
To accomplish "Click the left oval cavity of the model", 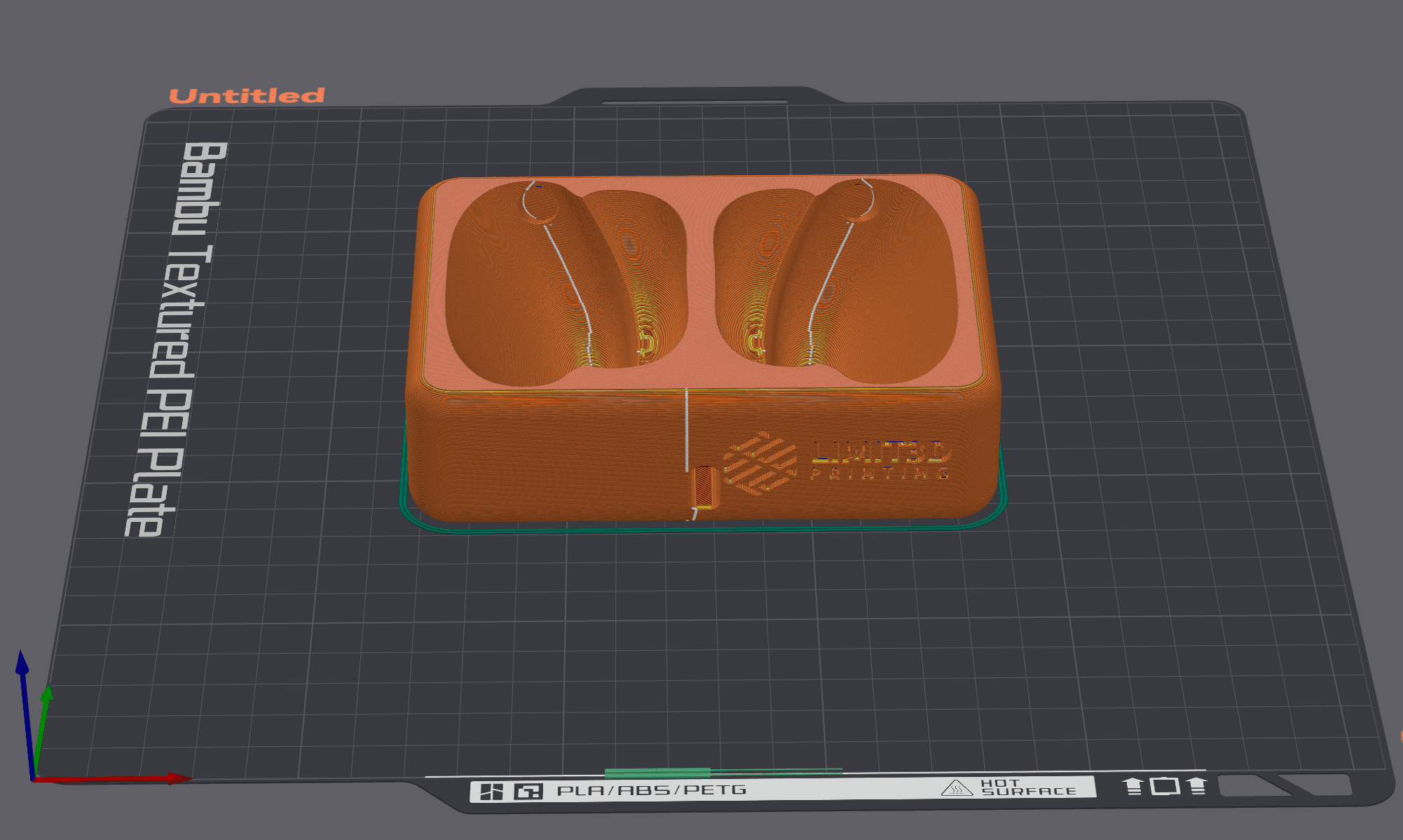I will [566, 282].
